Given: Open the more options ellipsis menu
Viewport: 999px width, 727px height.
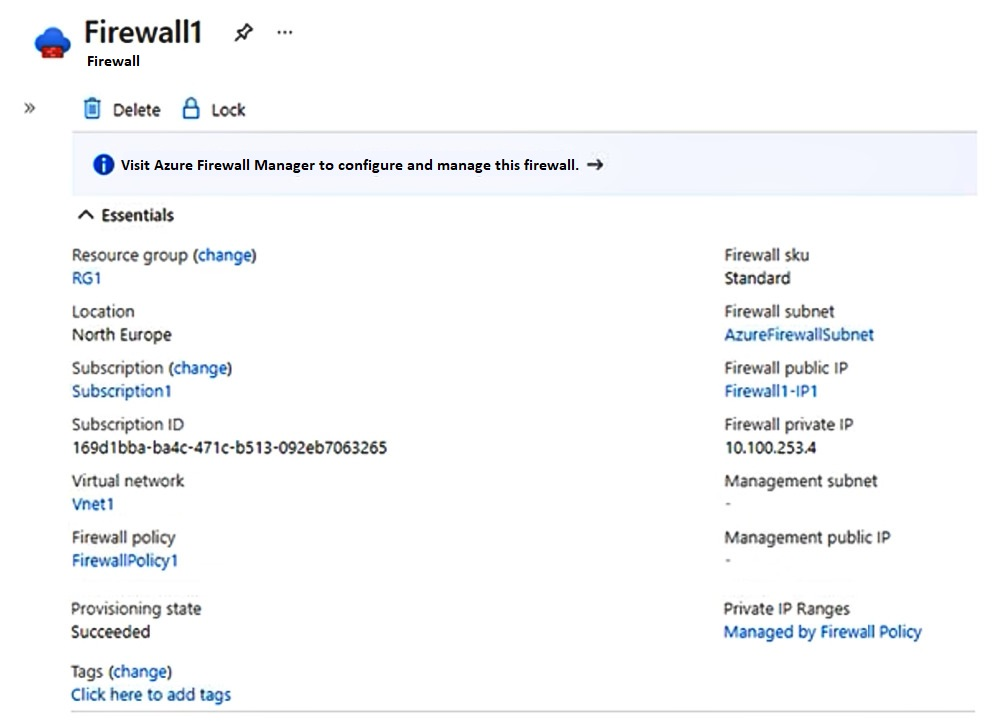Looking at the screenshot, I should click(x=285, y=33).
